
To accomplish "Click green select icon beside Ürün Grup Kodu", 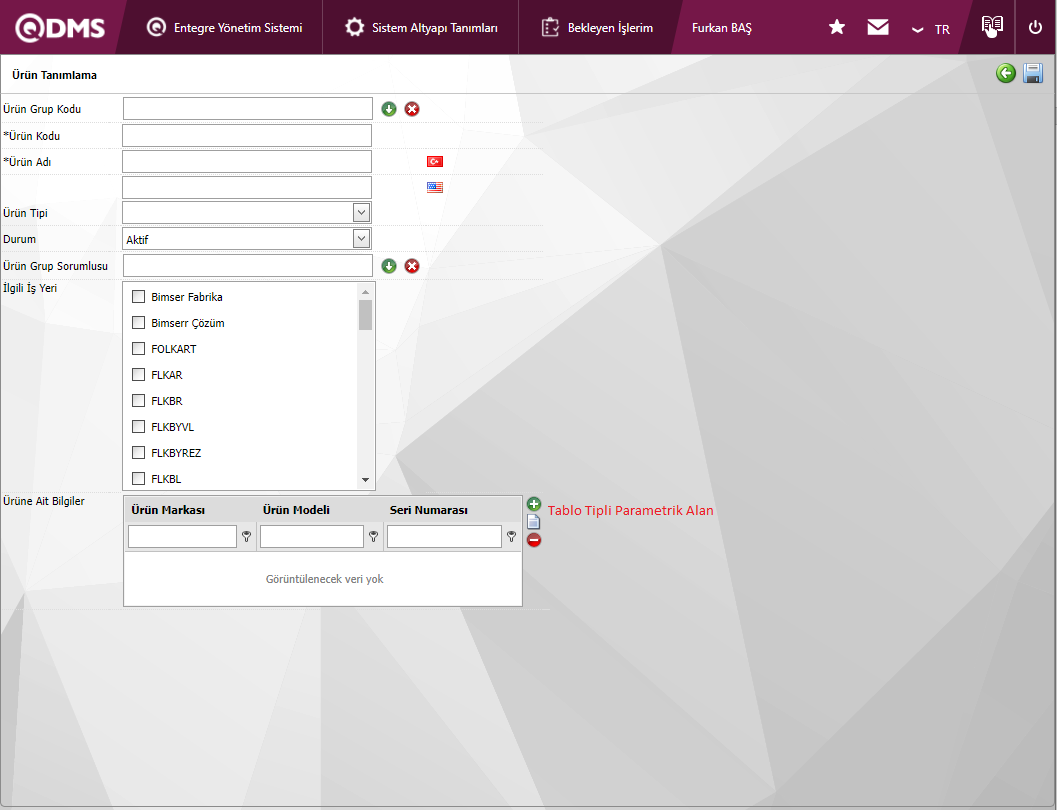I will coord(389,109).
